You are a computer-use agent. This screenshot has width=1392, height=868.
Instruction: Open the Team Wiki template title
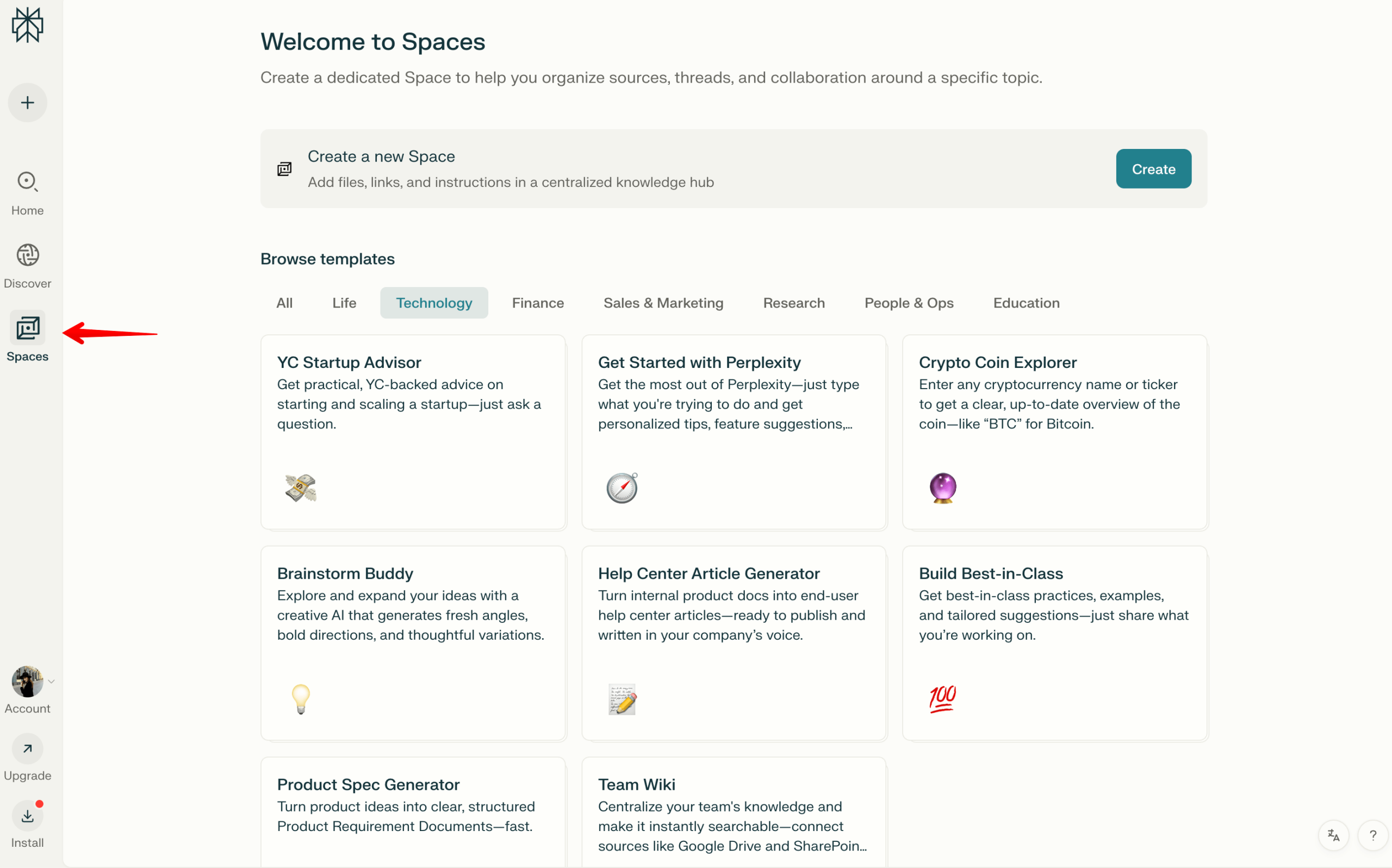point(636,784)
